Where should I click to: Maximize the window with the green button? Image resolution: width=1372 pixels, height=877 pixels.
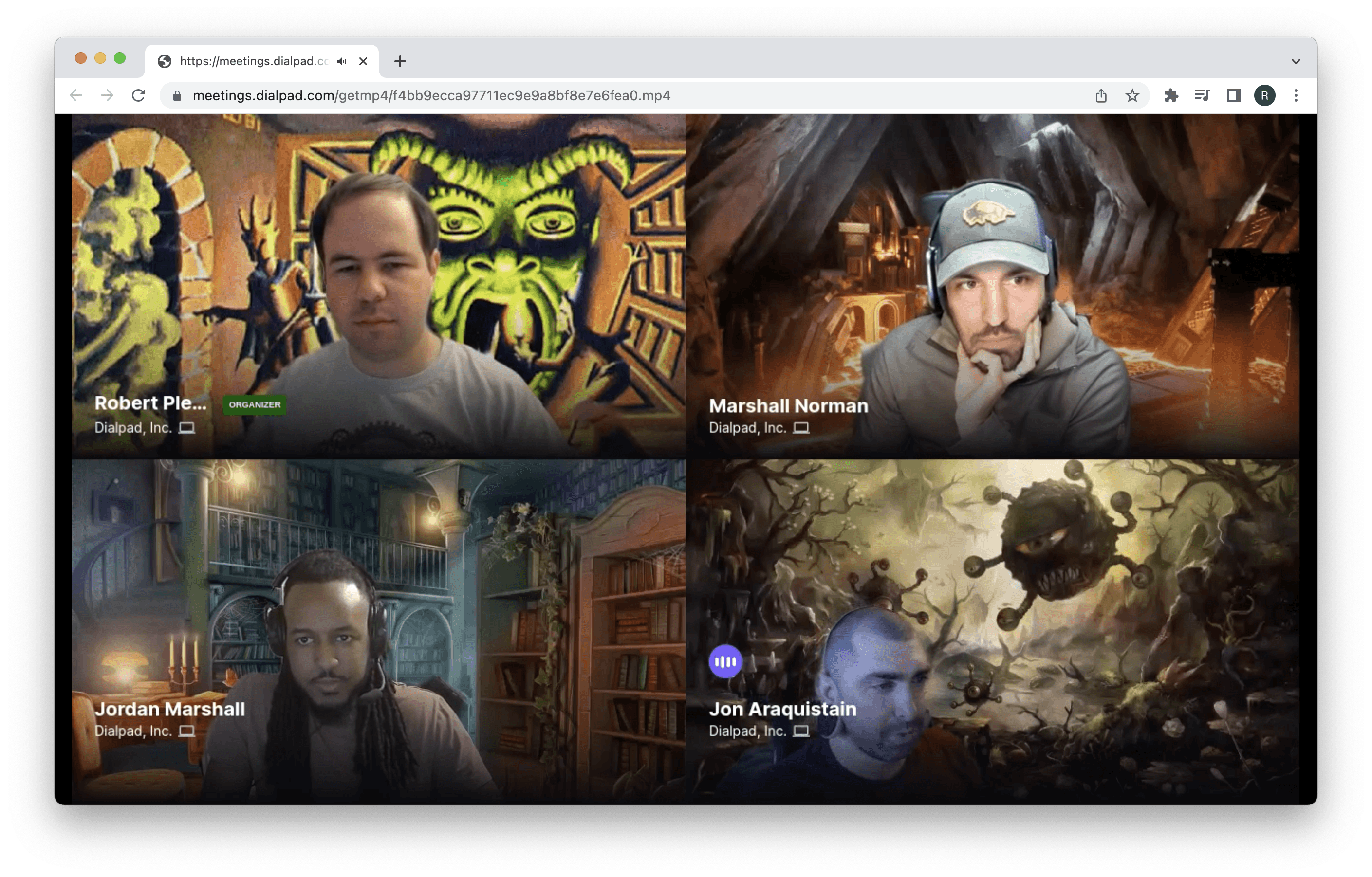point(120,58)
